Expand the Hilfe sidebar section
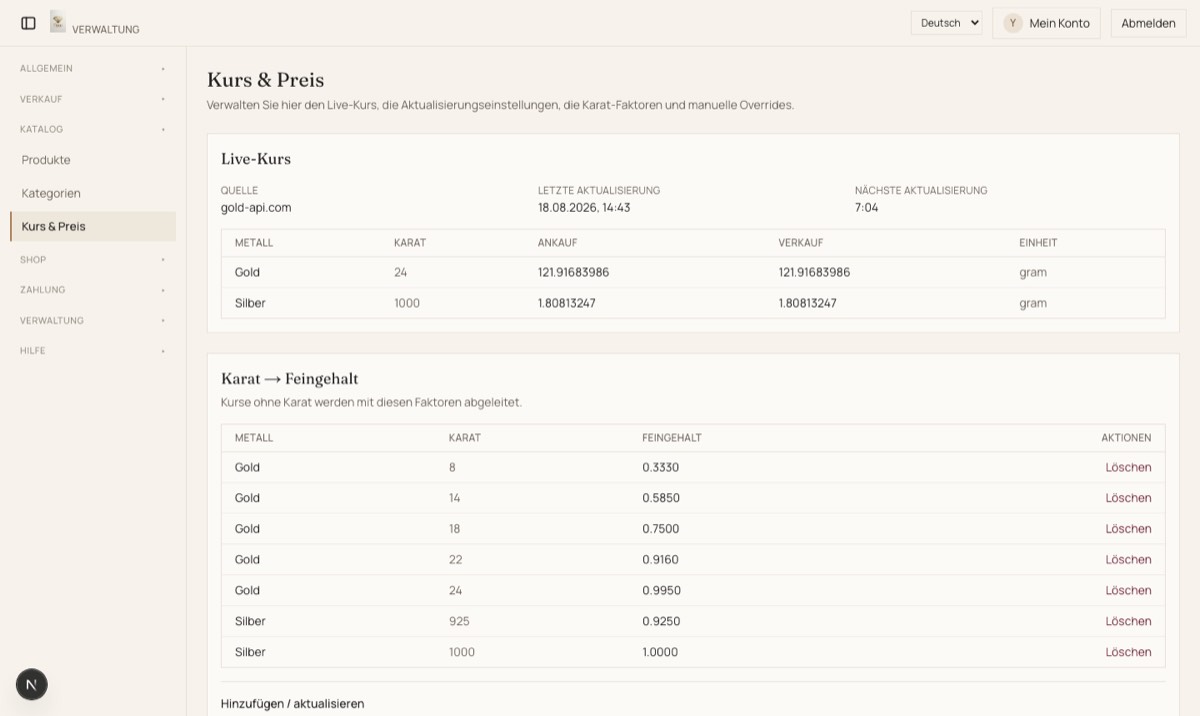This screenshot has height=716, width=1200. 93,351
